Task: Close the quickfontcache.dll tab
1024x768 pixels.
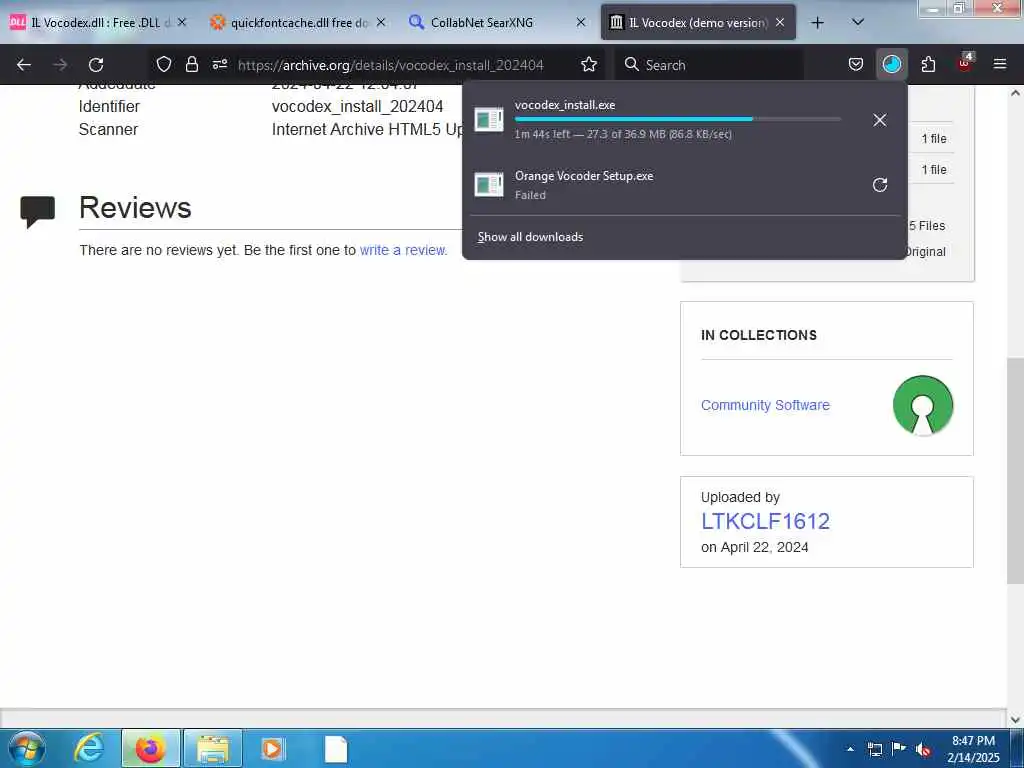Action: coord(381,22)
